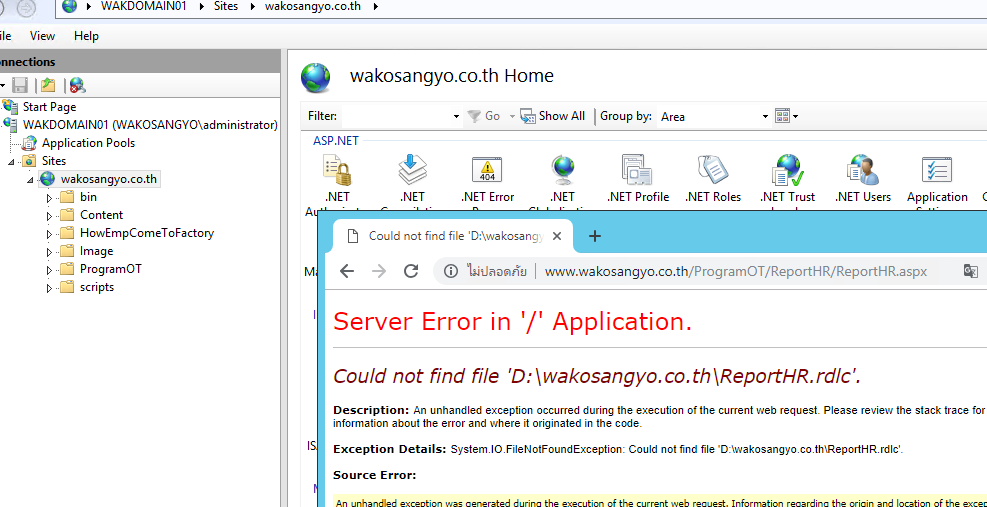Open .NET Profile feature icon
Image resolution: width=987 pixels, height=507 pixels.
pyautogui.click(x=638, y=169)
